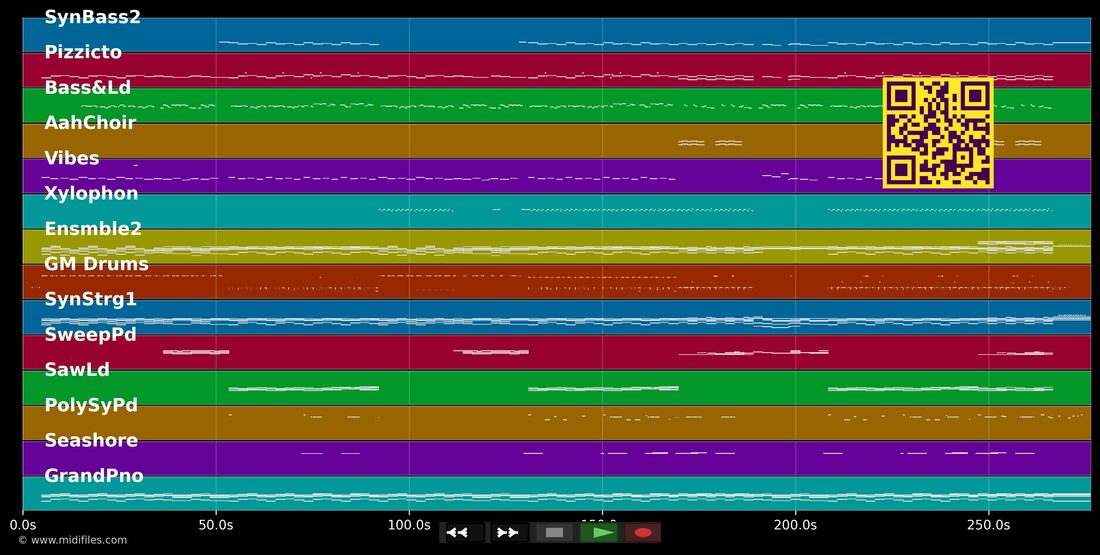Select the Xylophon track label
Viewport: 1100px width, 555px height.
click(91, 194)
